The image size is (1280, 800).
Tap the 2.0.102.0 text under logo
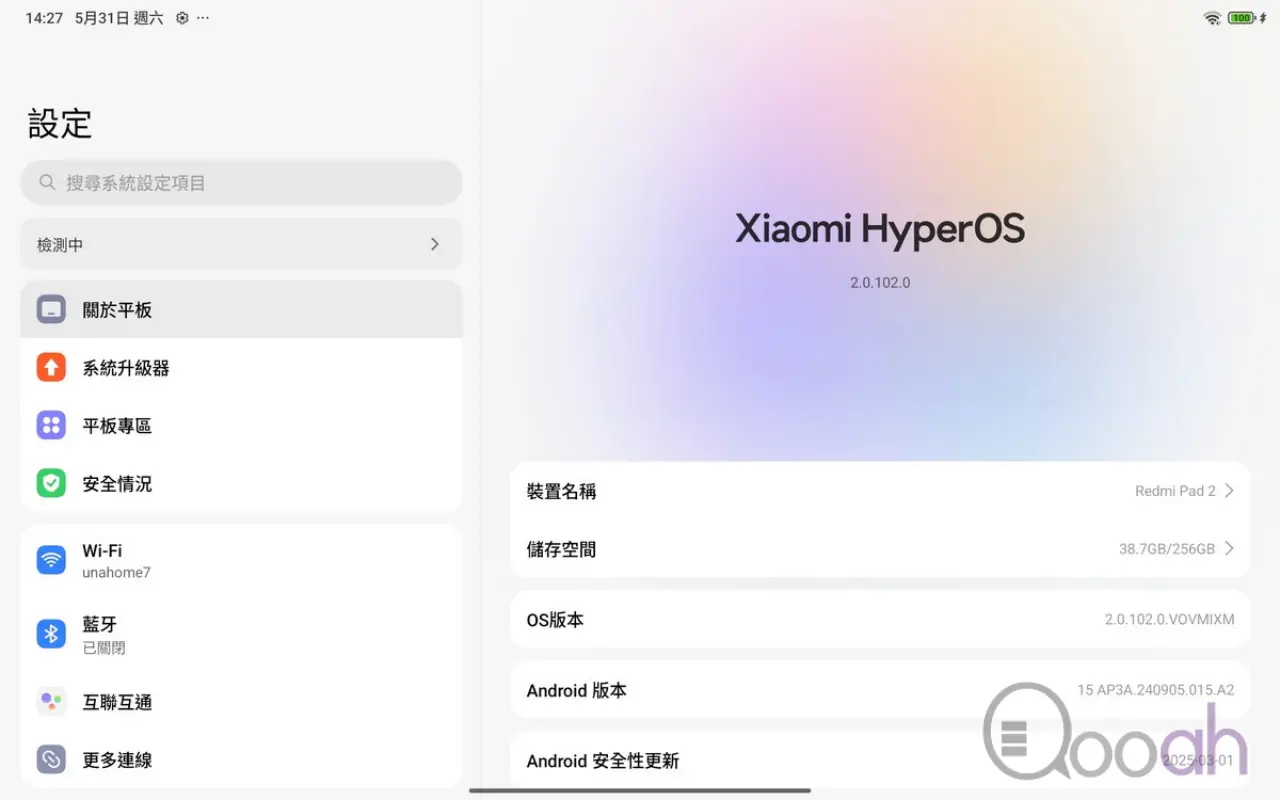coord(880,282)
